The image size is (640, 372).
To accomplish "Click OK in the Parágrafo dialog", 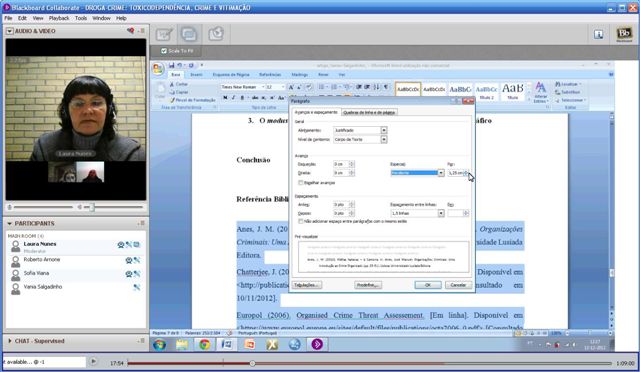I will click(x=428, y=285).
